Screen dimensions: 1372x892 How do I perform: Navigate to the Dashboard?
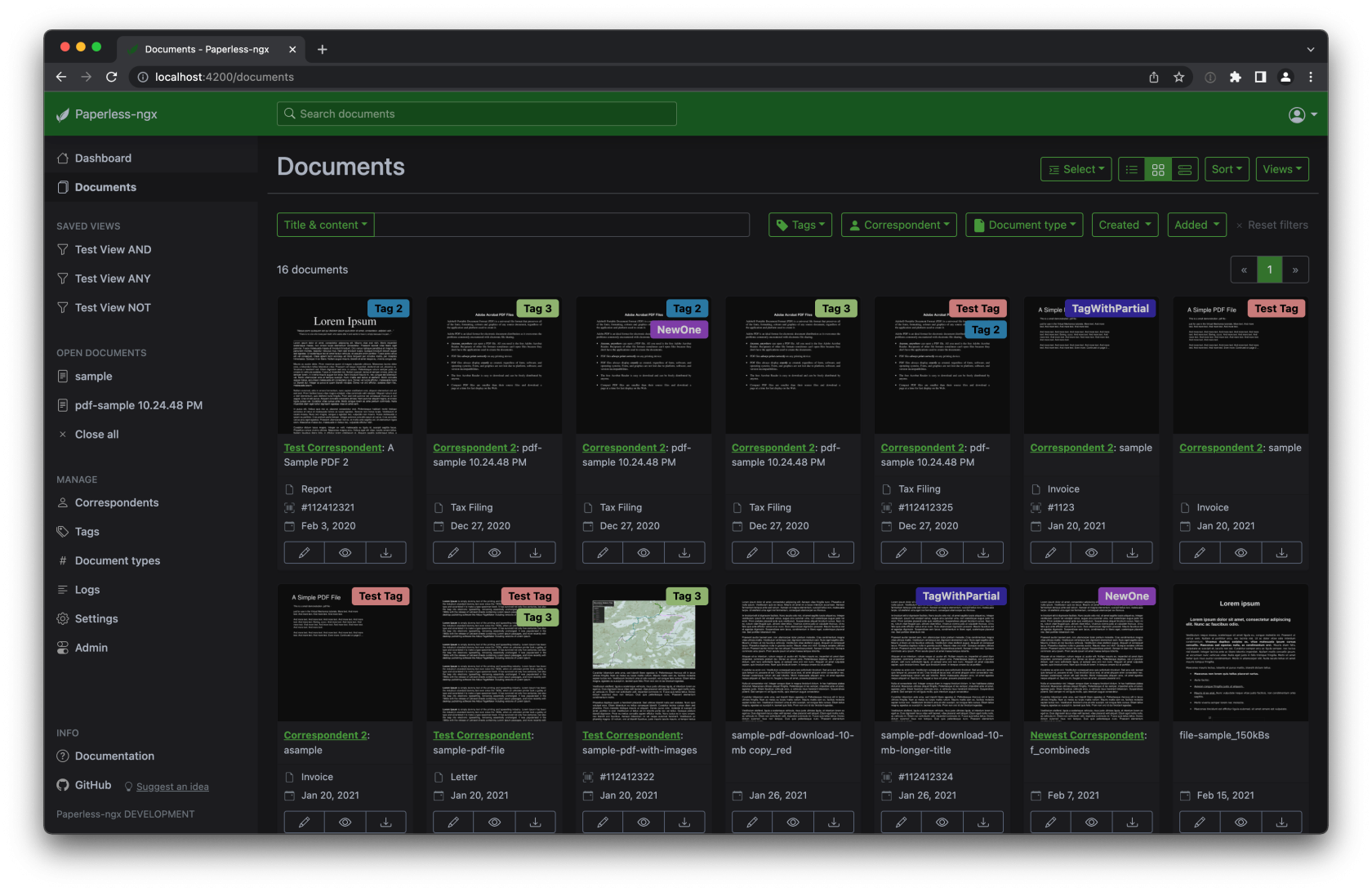(x=104, y=158)
